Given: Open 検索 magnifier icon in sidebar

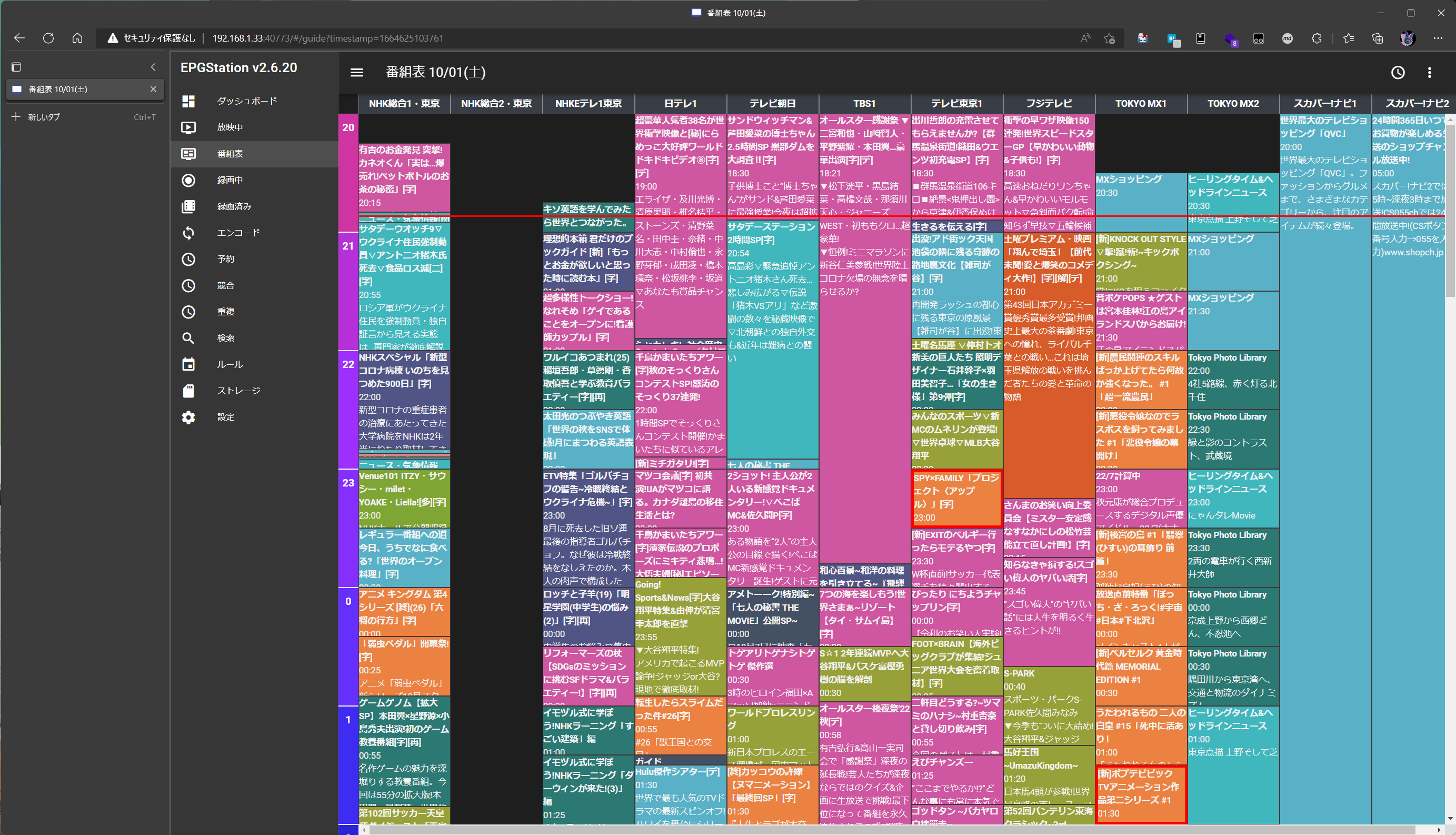Looking at the screenshot, I should tap(188, 339).
